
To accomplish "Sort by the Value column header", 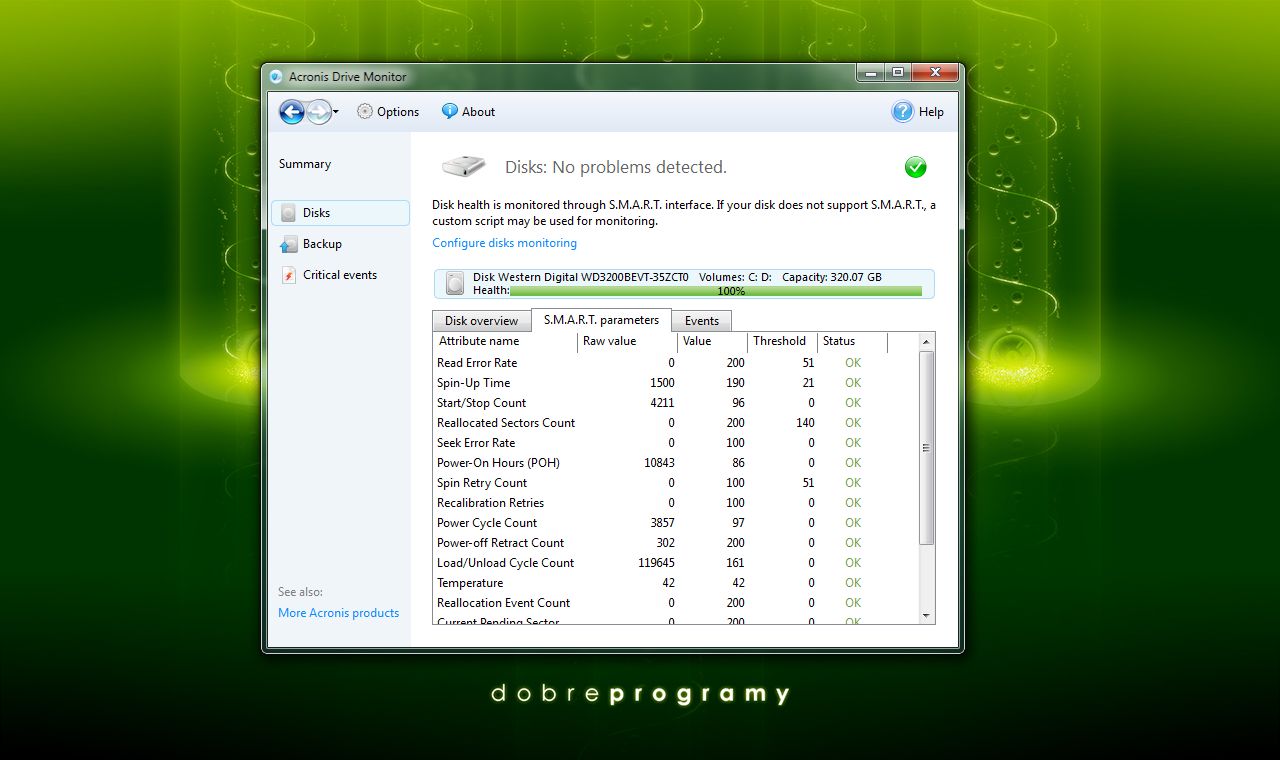I will [x=711, y=341].
